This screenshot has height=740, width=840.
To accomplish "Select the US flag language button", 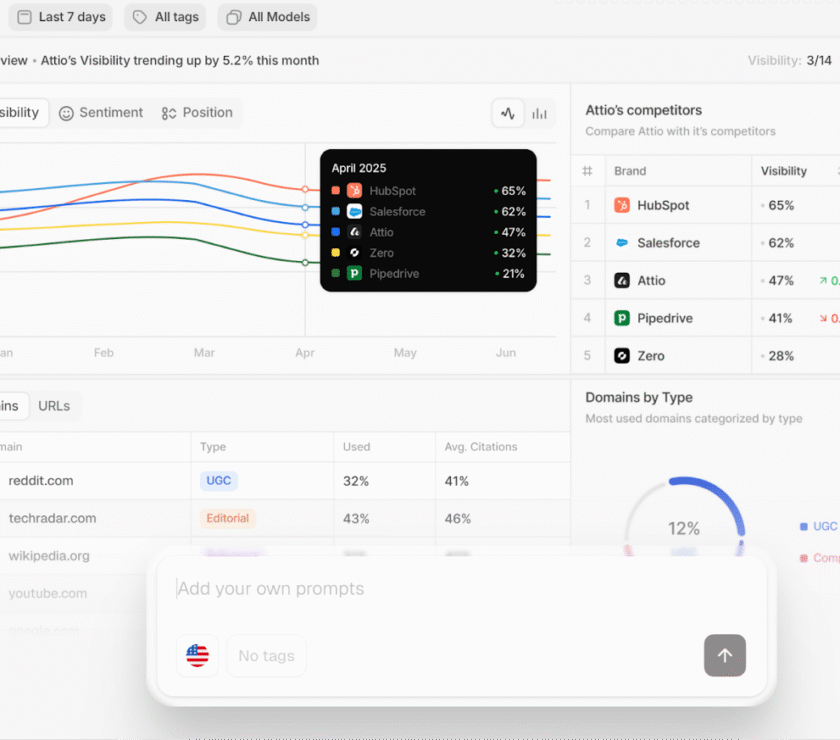I will pyautogui.click(x=198, y=656).
